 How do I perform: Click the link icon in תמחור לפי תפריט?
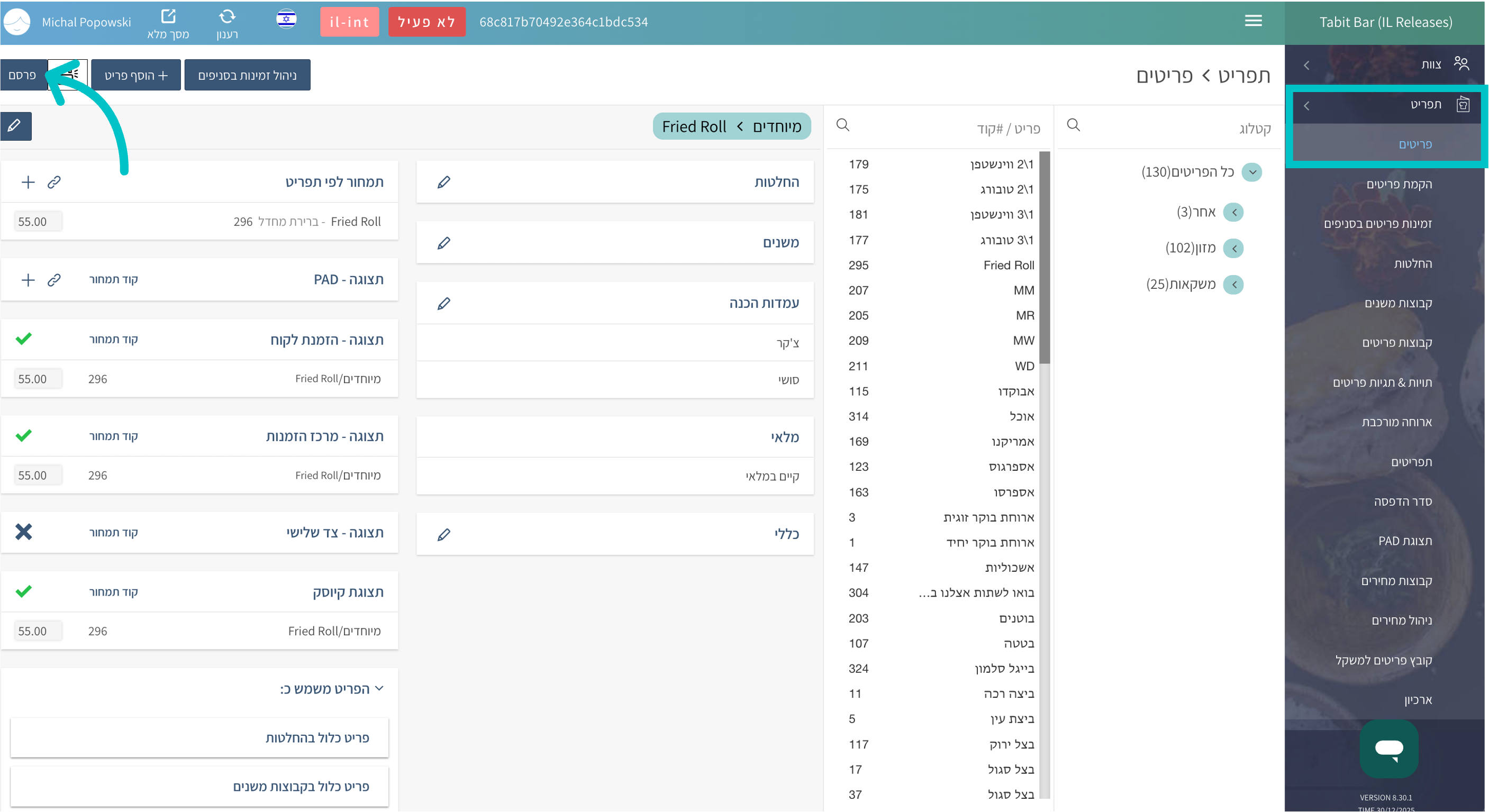point(55,183)
